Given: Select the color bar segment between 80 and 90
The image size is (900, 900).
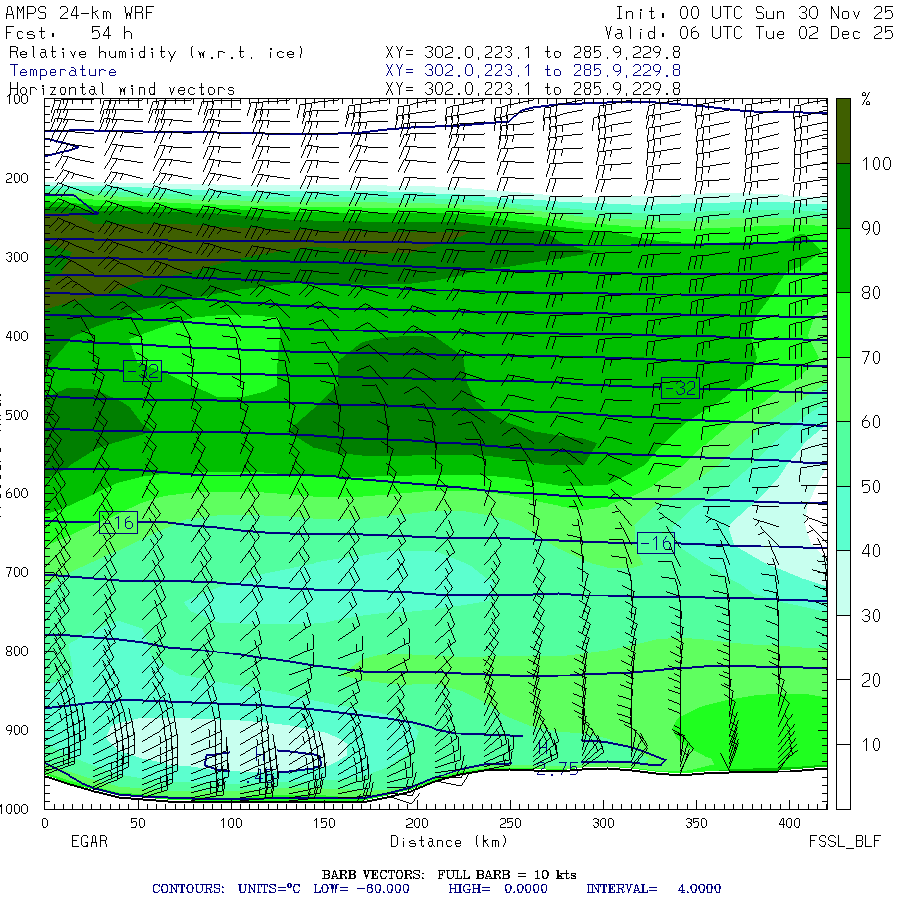Looking at the screenshot, I should coord(843,259).
